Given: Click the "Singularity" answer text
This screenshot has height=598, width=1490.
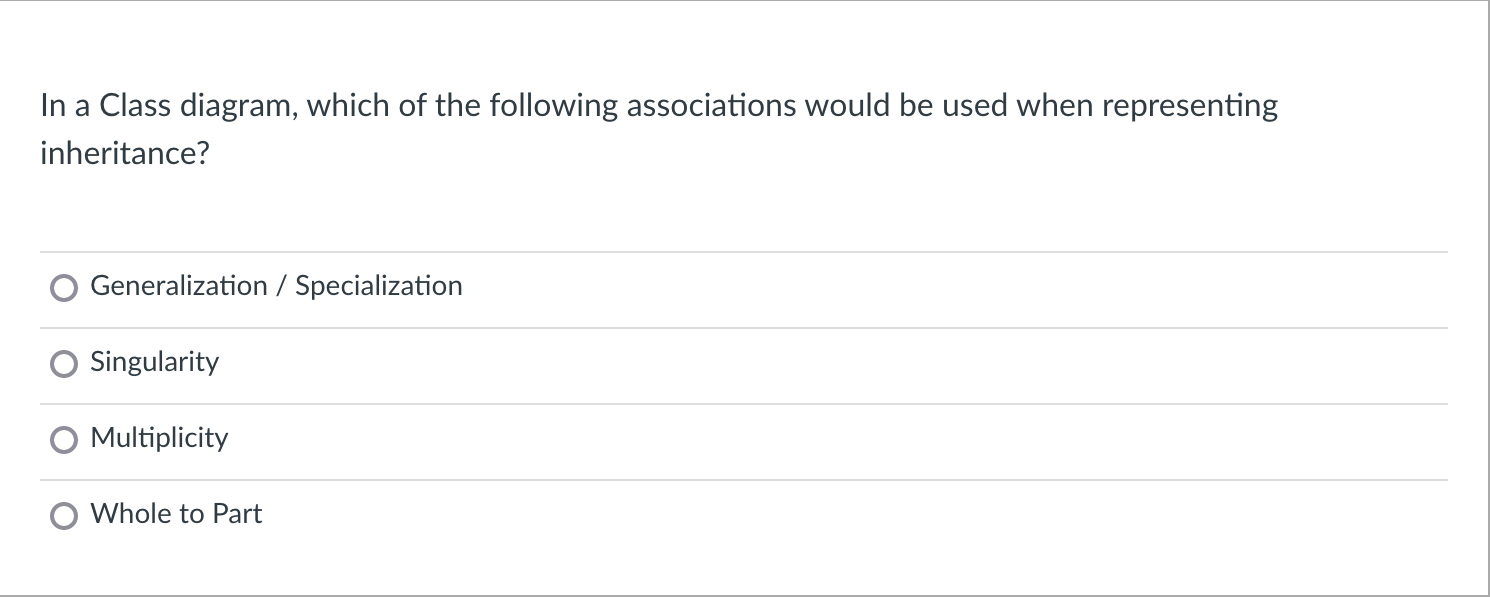Looking at the screenshot, I should click(x=154, y=362).
